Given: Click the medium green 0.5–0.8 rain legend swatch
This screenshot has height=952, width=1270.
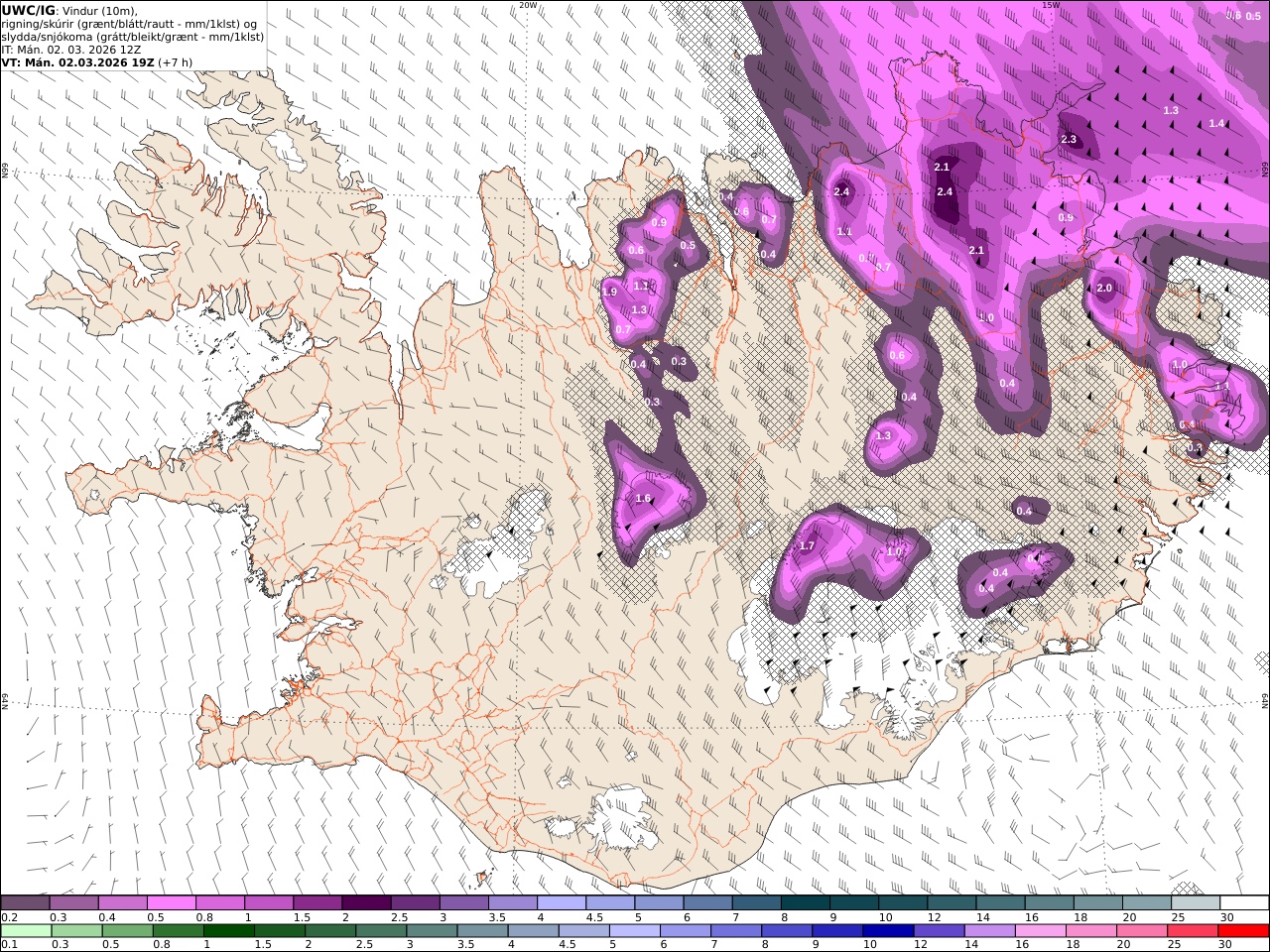Looking at the screenshot, I should (x=128, y=931).
